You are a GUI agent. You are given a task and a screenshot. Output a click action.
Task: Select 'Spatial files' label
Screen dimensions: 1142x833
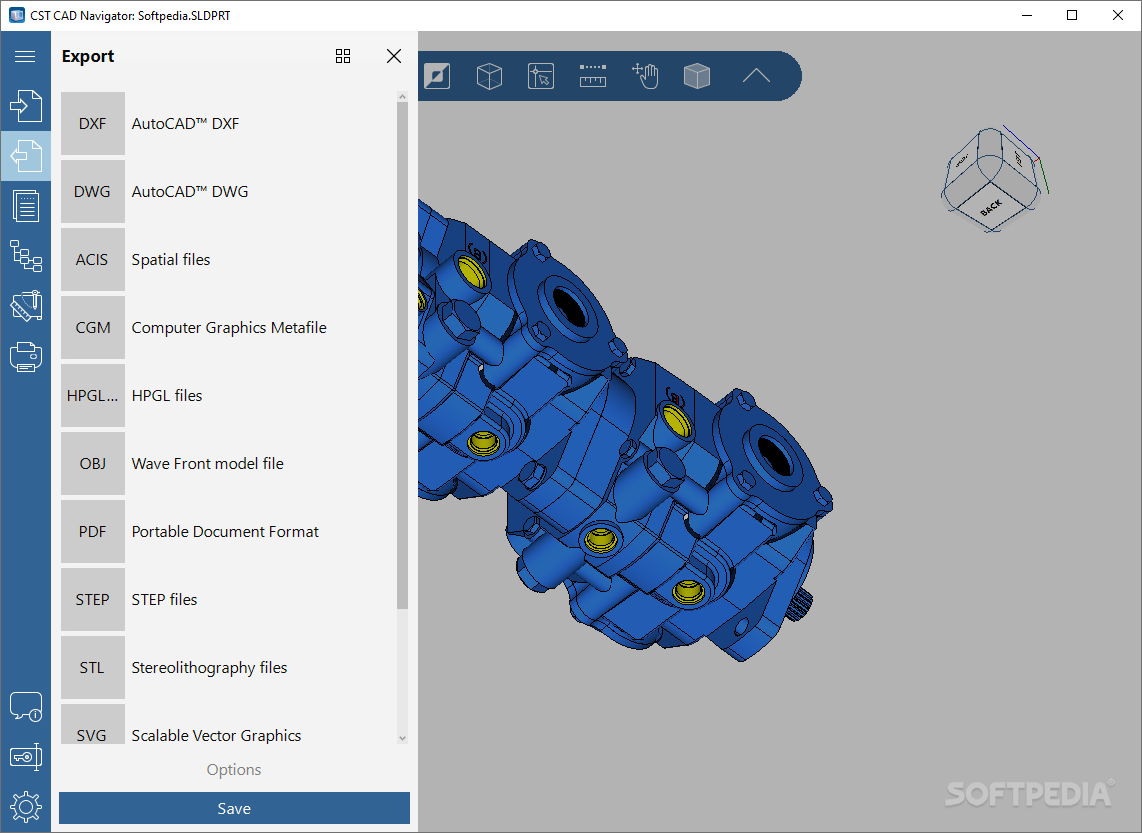[170, 259]
